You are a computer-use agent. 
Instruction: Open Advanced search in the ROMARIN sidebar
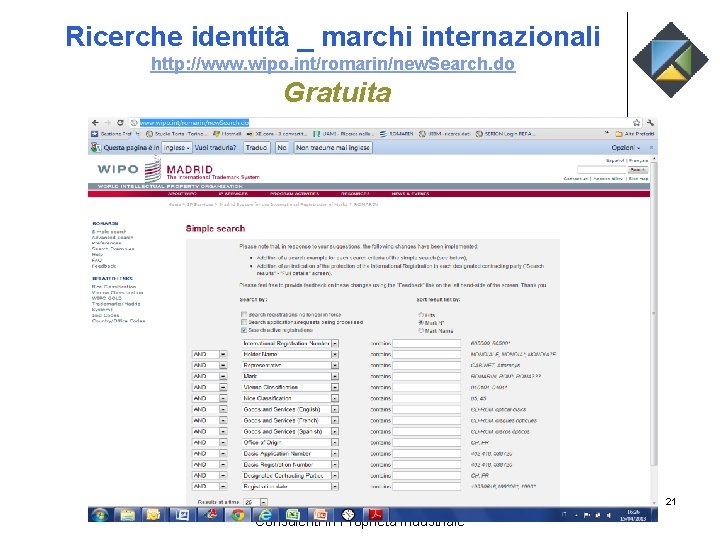pyautogui.click(x=112, y=238)
